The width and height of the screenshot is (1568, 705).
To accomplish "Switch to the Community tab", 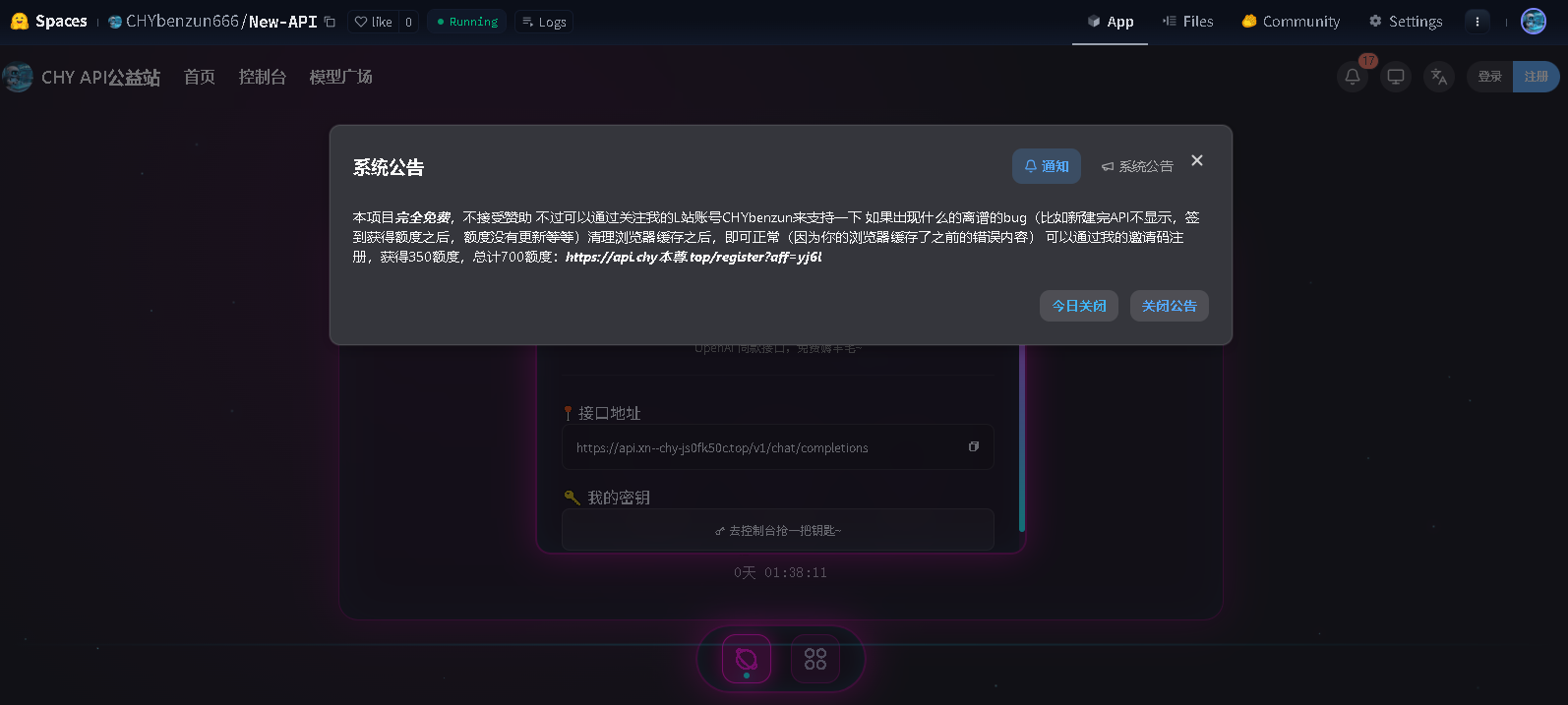I will point(1291,22).
